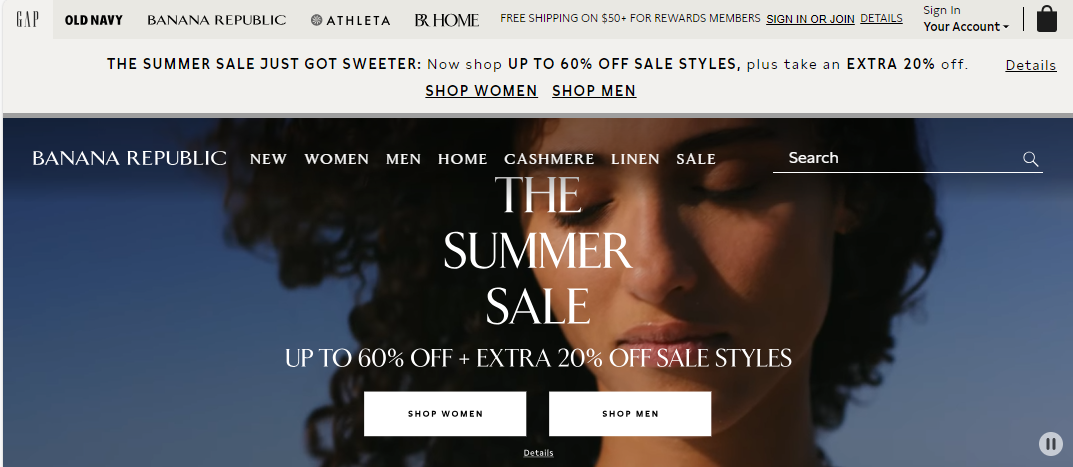Click the Old Navy brand logo
1073x467 pixels.
tap(94, 20)
